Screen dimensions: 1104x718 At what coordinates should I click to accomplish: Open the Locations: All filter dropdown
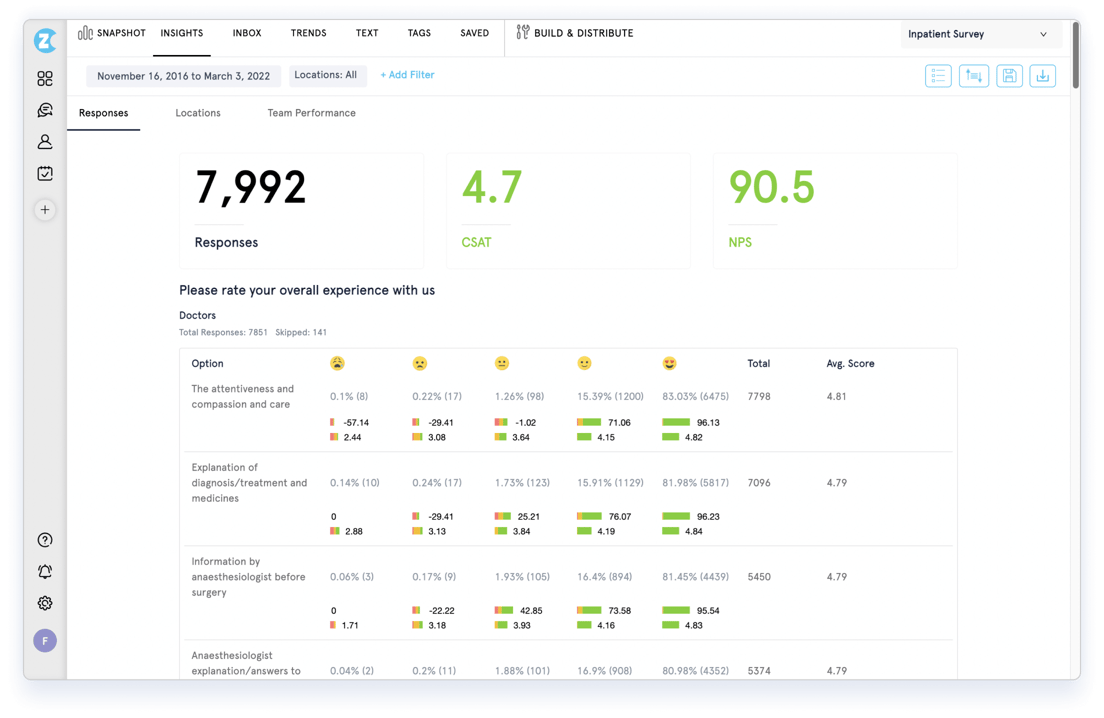(x=326, y=75)
